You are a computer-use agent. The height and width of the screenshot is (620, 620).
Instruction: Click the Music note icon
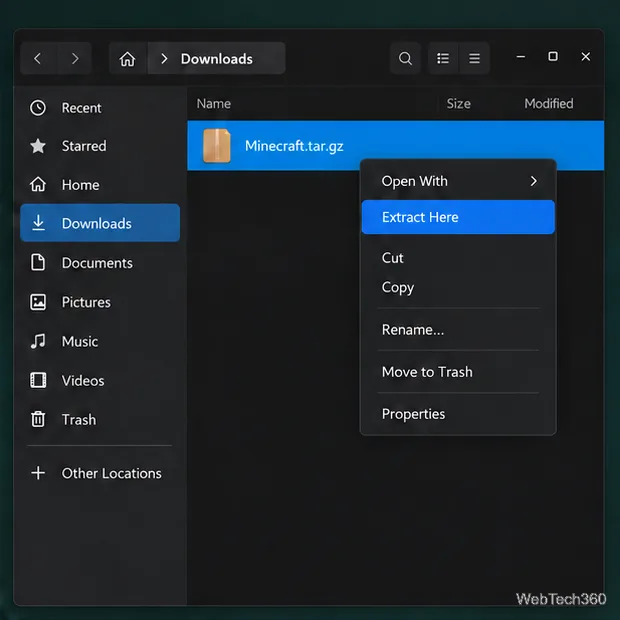pos(38,341)
